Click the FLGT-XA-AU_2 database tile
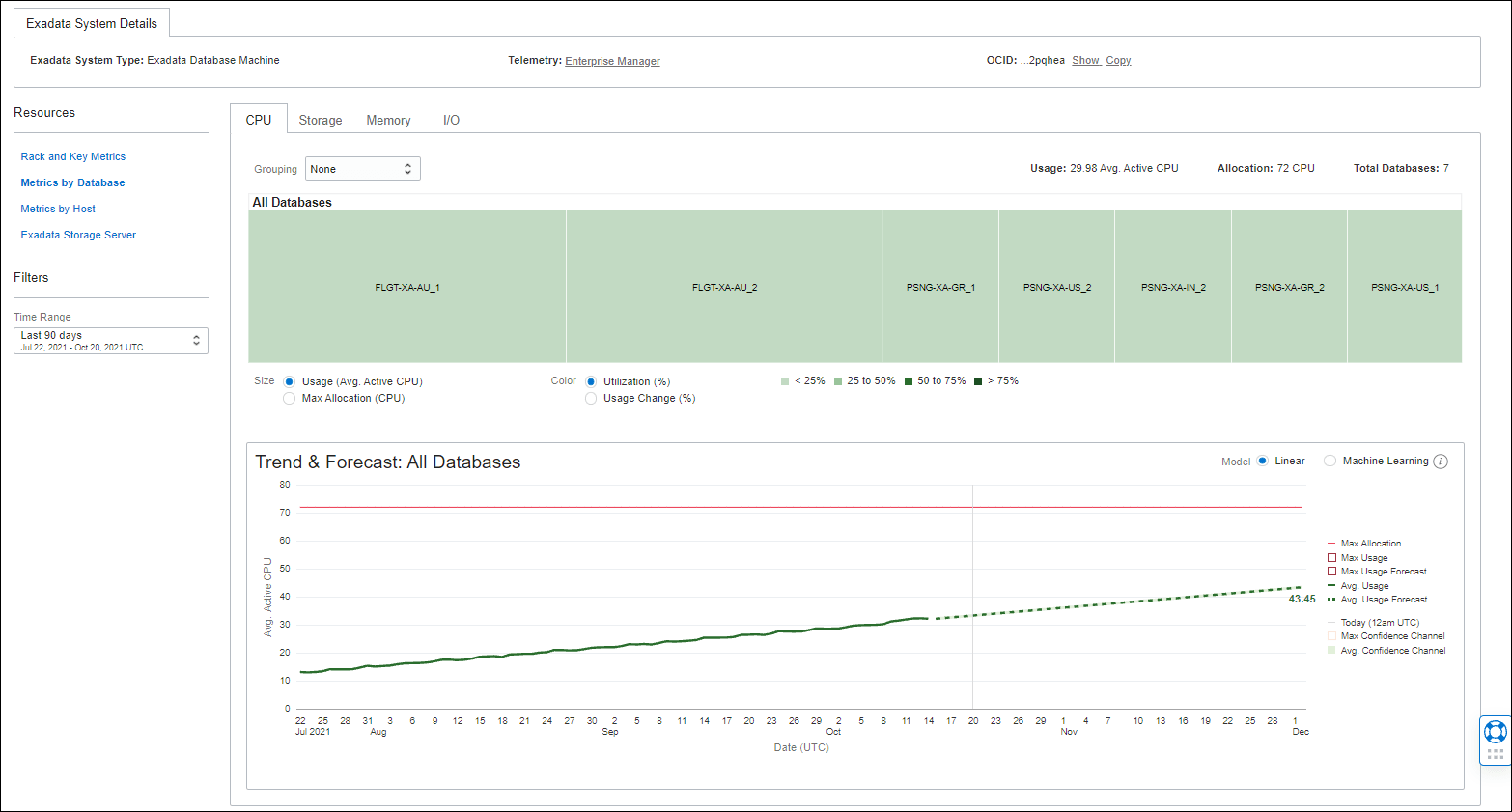 723,286
